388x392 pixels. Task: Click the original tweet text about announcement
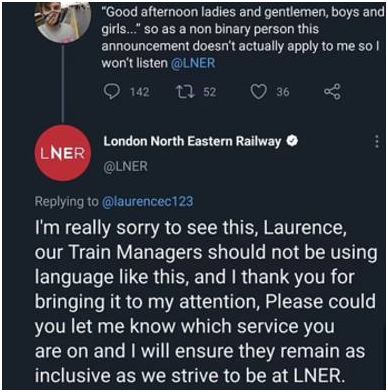(x=243, y=37)
